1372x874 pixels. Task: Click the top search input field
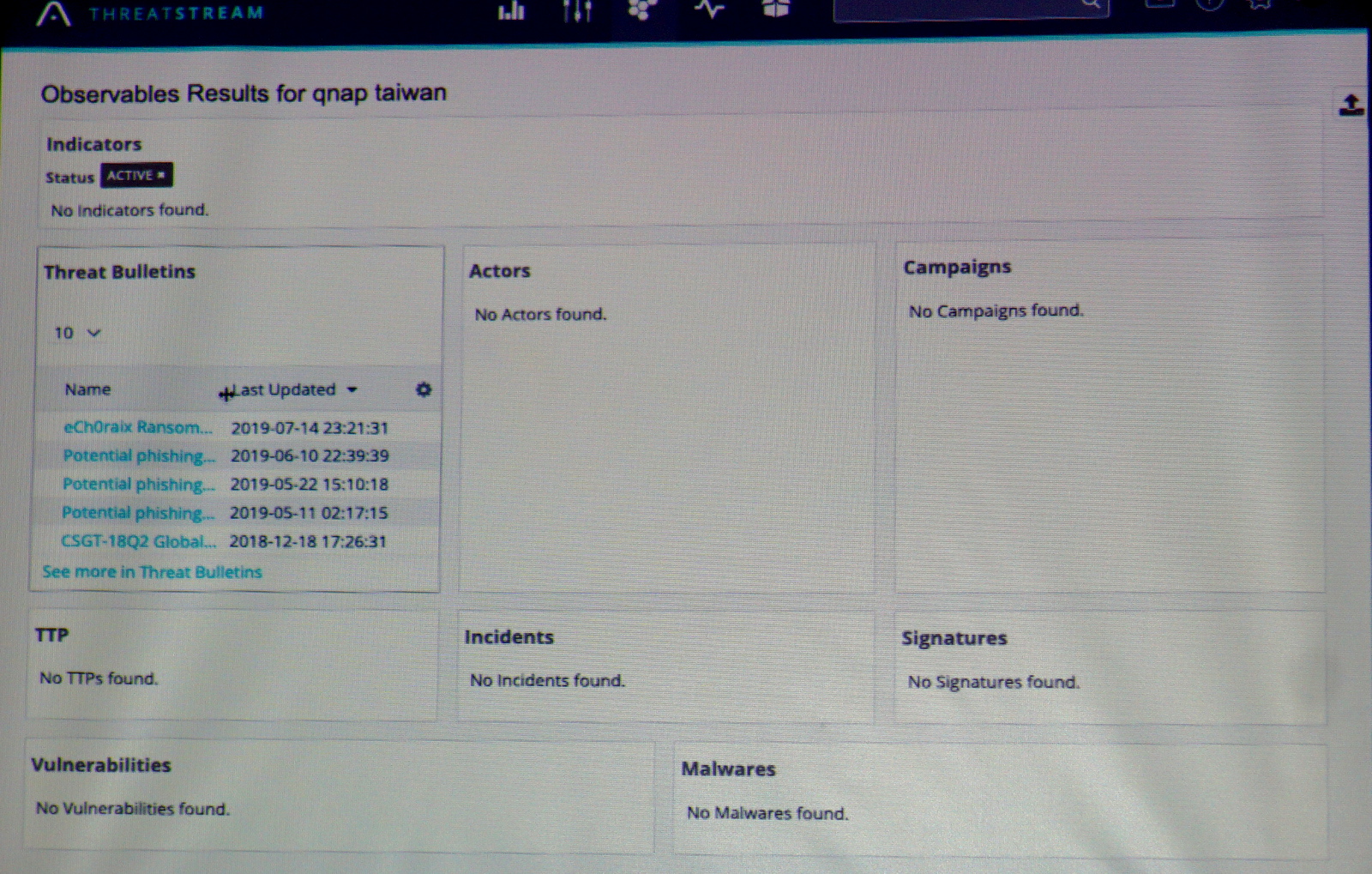pos(971,8)
